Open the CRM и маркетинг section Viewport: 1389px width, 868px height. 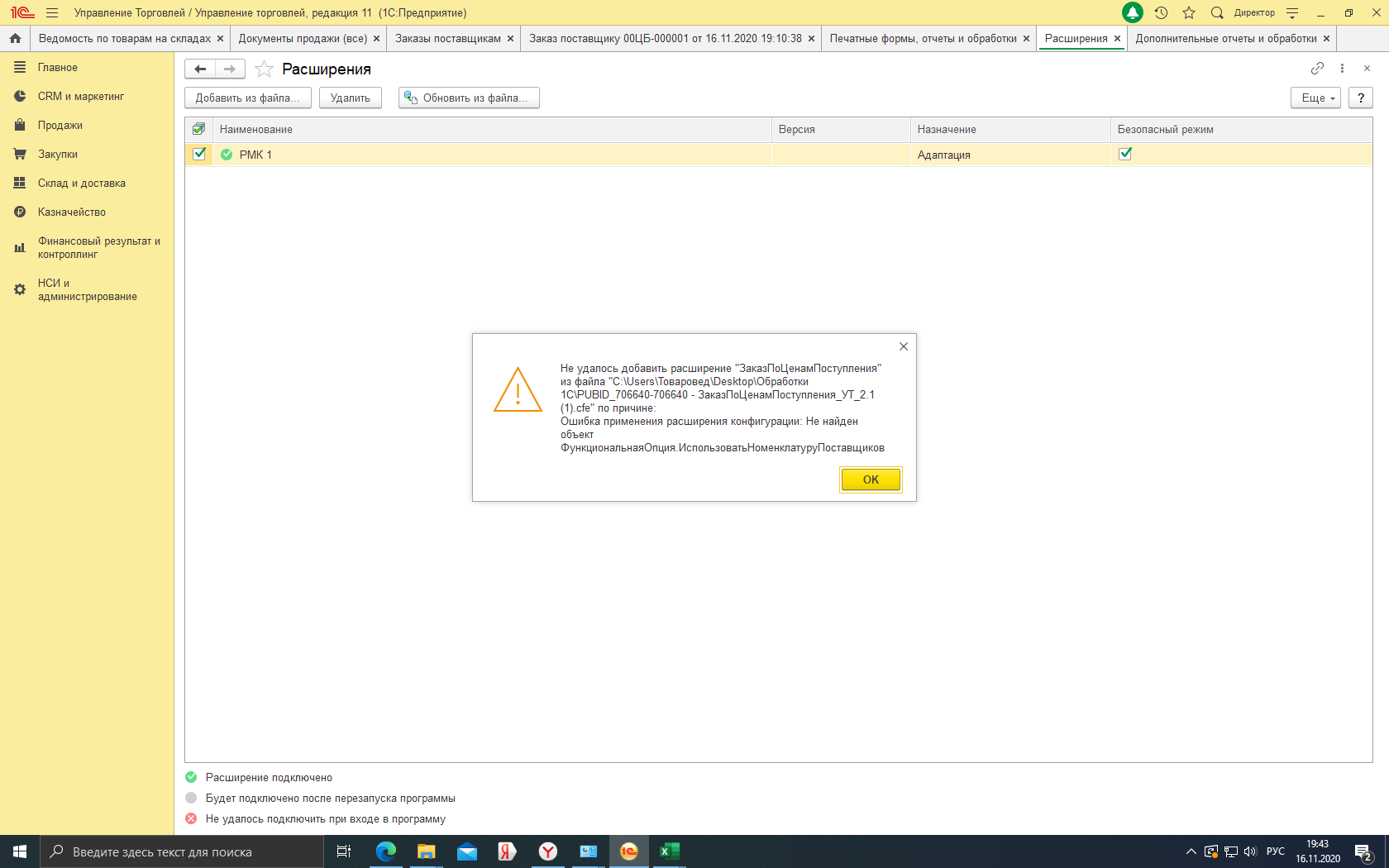(x=80, y=97)
